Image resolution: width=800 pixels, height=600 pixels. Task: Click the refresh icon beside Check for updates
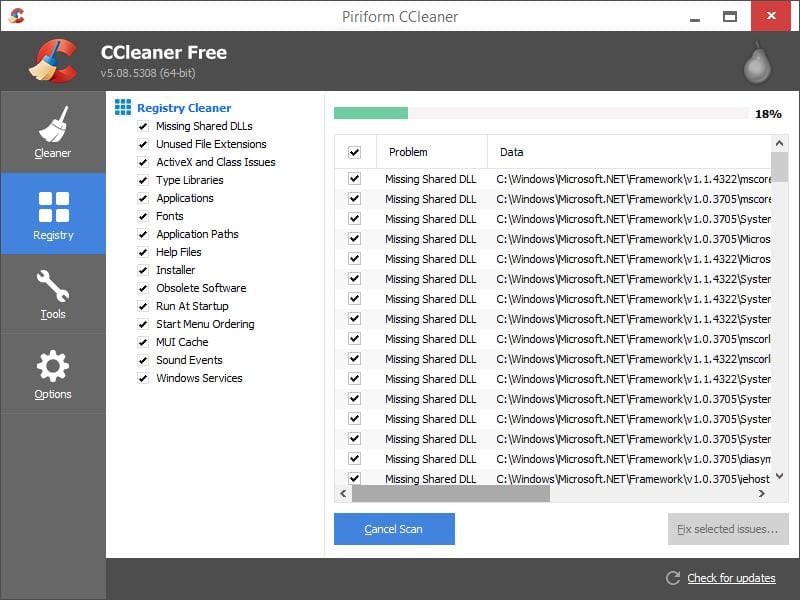[673, 578]
